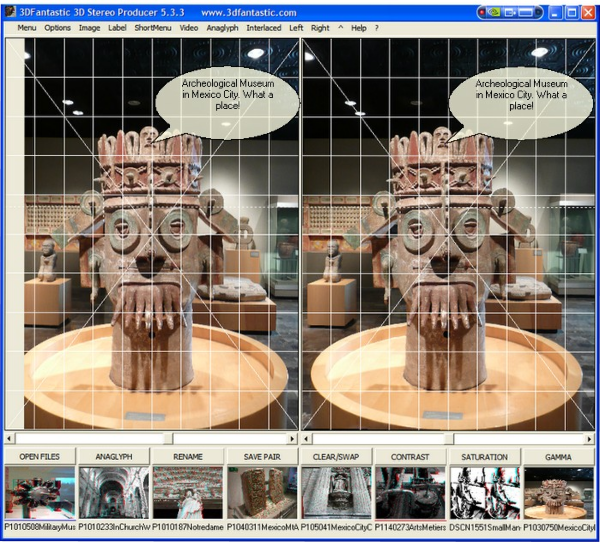Select the P1010233InChurch thumbnail image

coord(114,493)
